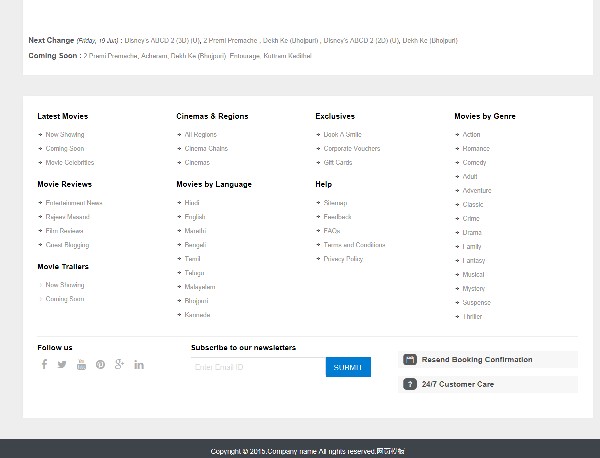Open the Google Plus social icon
Image resolution: width=600 pixels, height=458 pixels.
(119, 365)
